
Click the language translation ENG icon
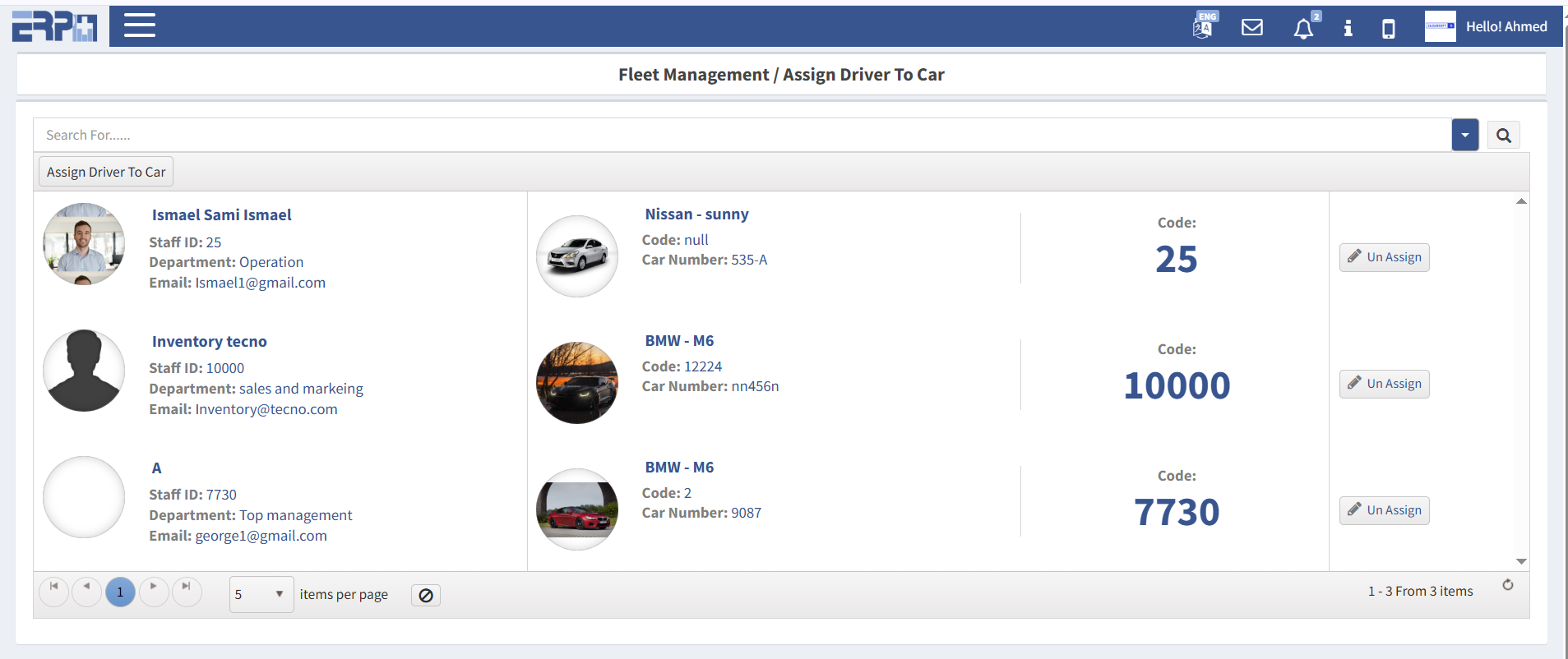click(1204, 26)
